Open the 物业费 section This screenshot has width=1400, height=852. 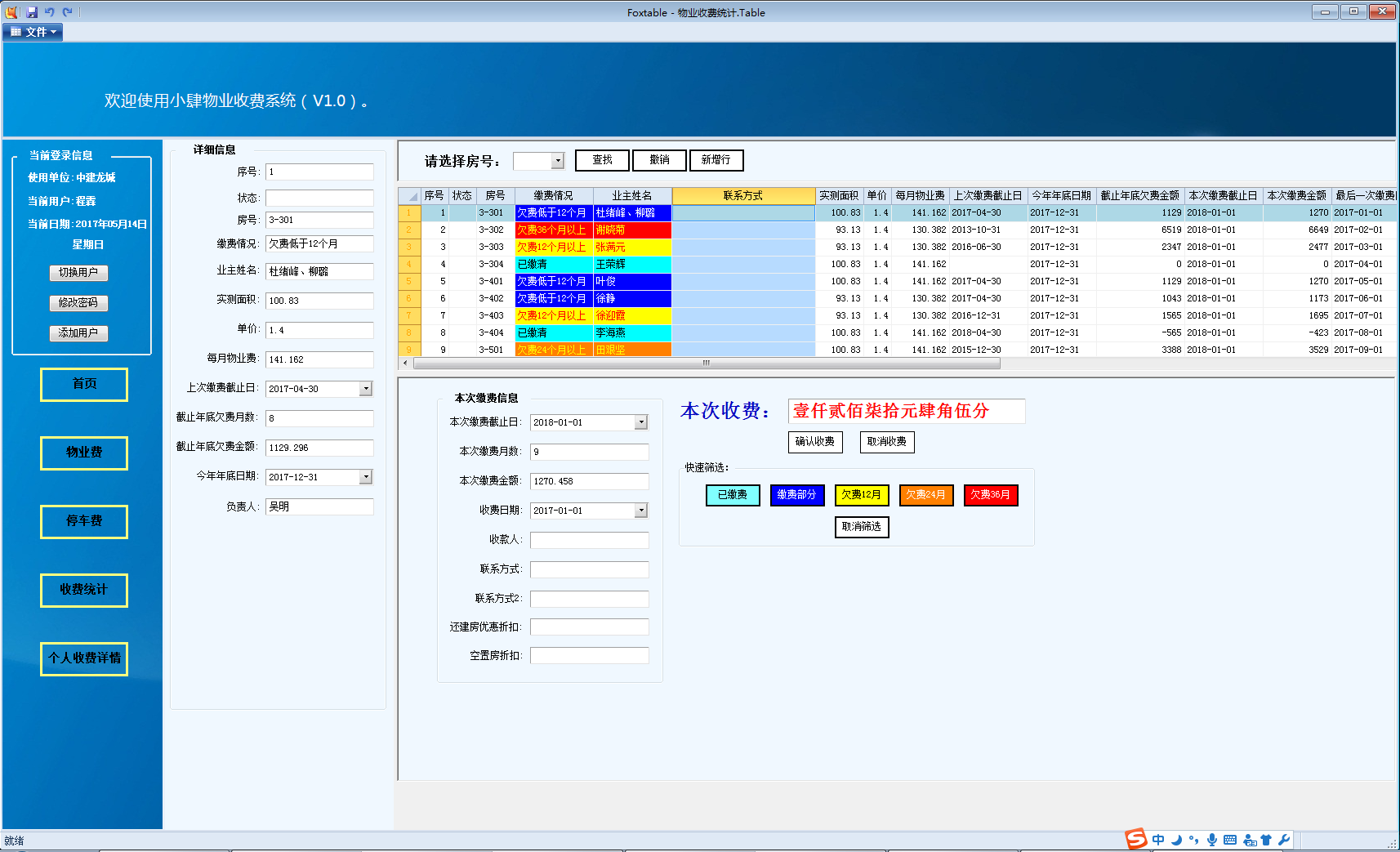(84, 453)
